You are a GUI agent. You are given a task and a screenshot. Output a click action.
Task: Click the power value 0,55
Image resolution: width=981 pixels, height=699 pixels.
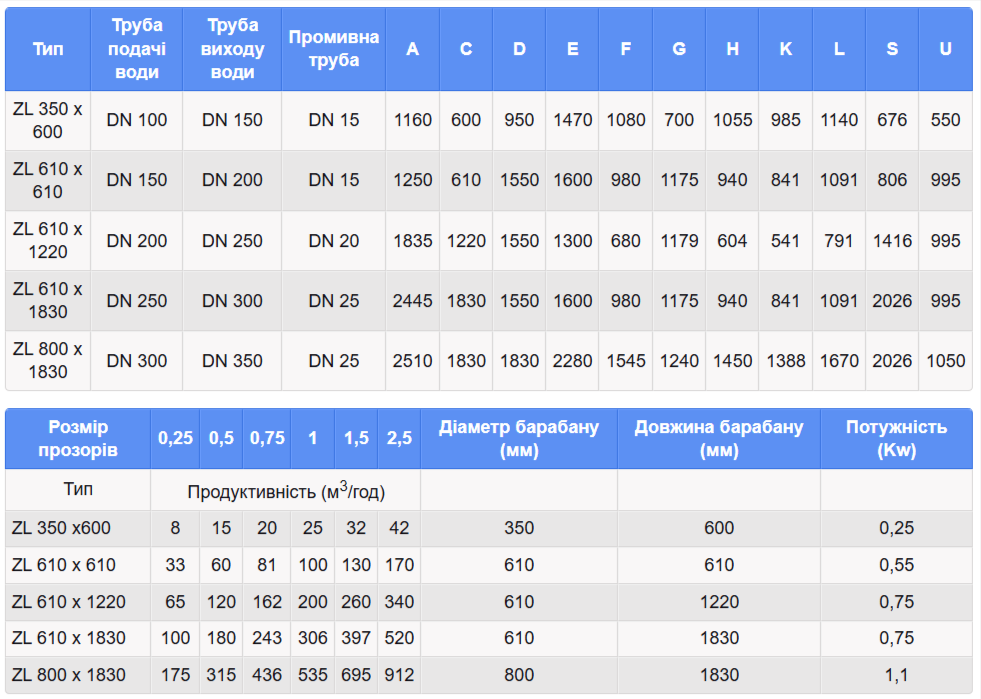pos(896,565)
